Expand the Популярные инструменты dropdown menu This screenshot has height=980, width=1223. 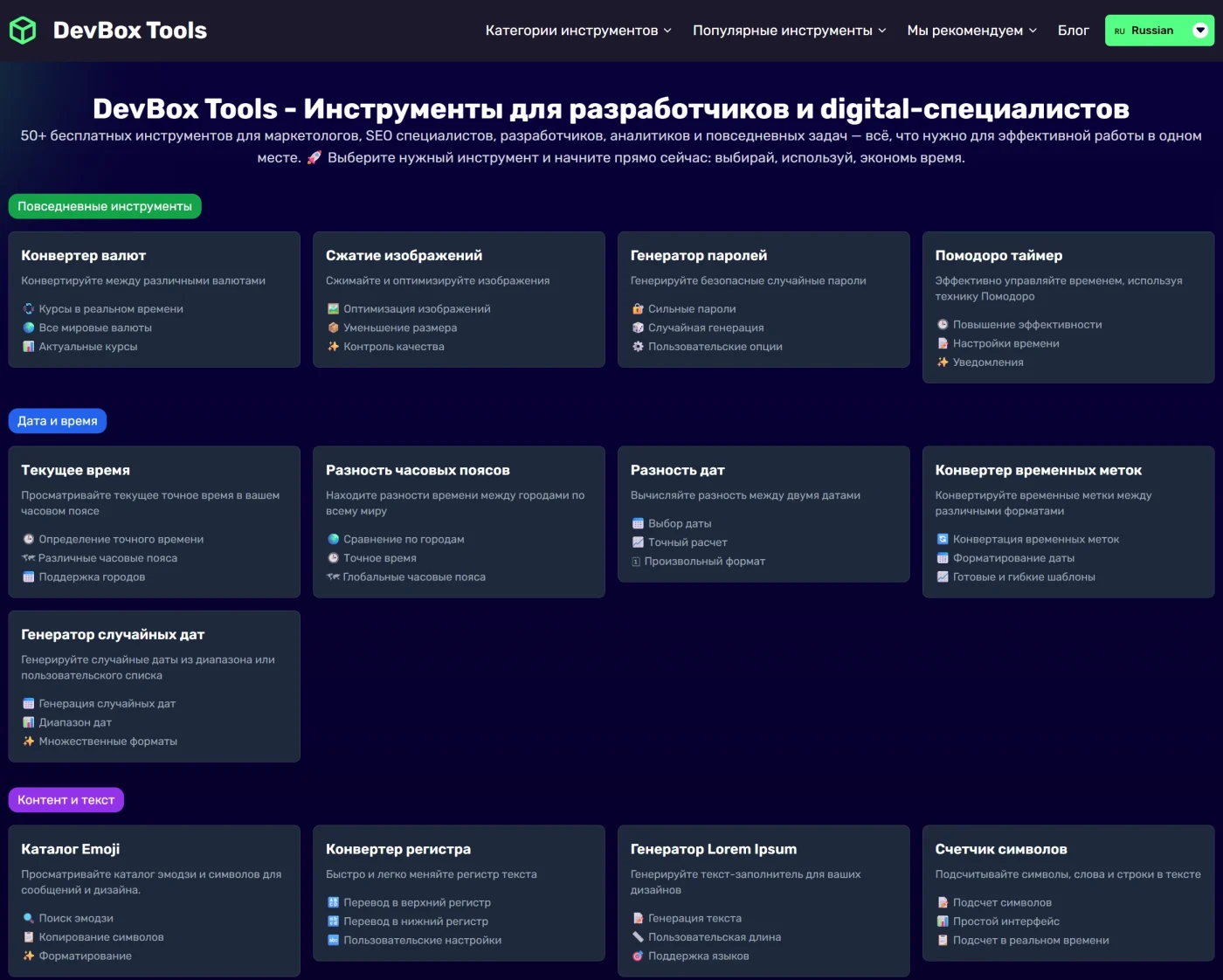(789, 31)
